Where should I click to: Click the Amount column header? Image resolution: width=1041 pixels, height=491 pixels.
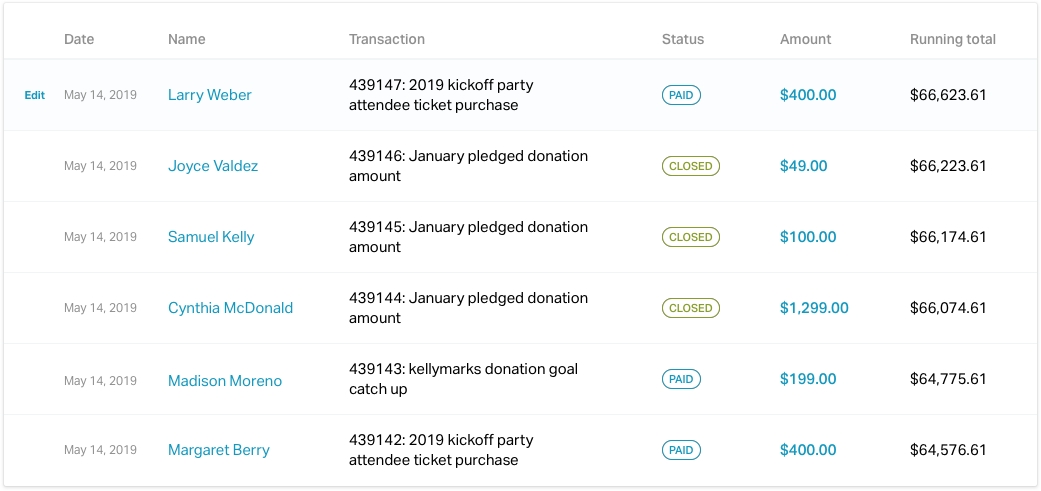click(805, 40)
